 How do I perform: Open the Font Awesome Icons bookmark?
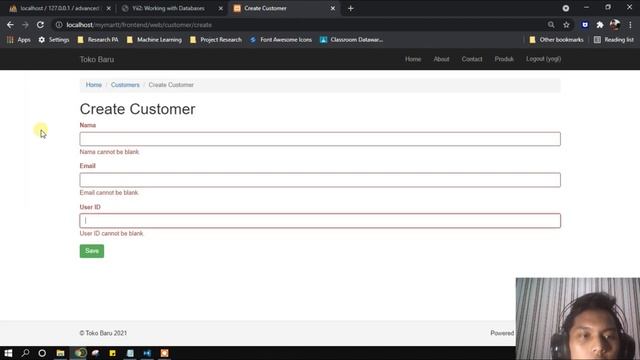pyautogui.click(x=281, y=40)
